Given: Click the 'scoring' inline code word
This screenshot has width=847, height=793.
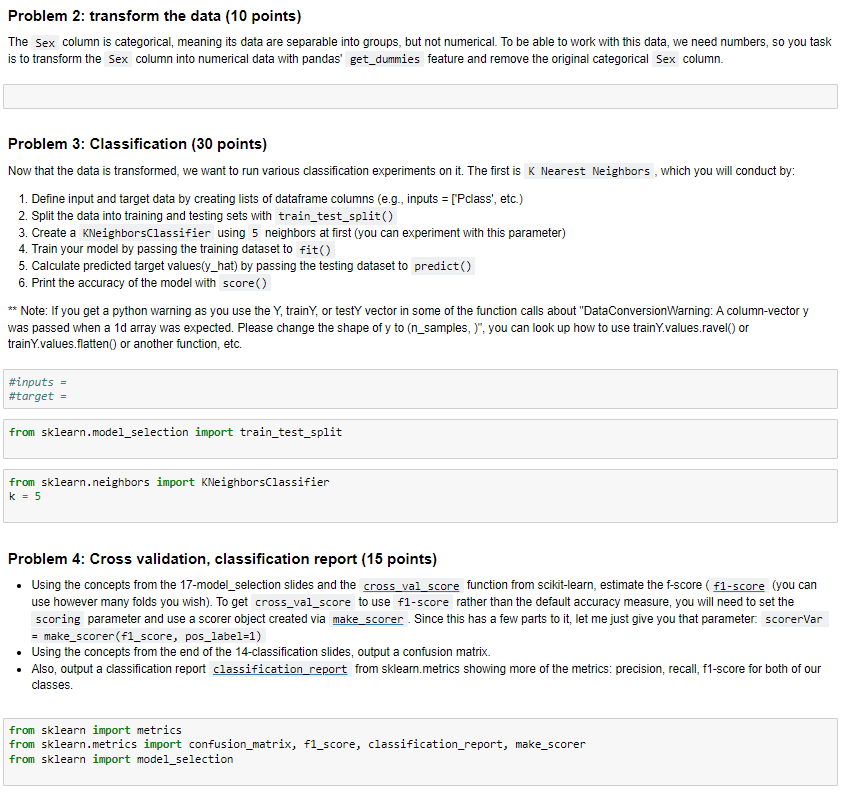Looking at the screenshot, I should [x=58, y=619].
